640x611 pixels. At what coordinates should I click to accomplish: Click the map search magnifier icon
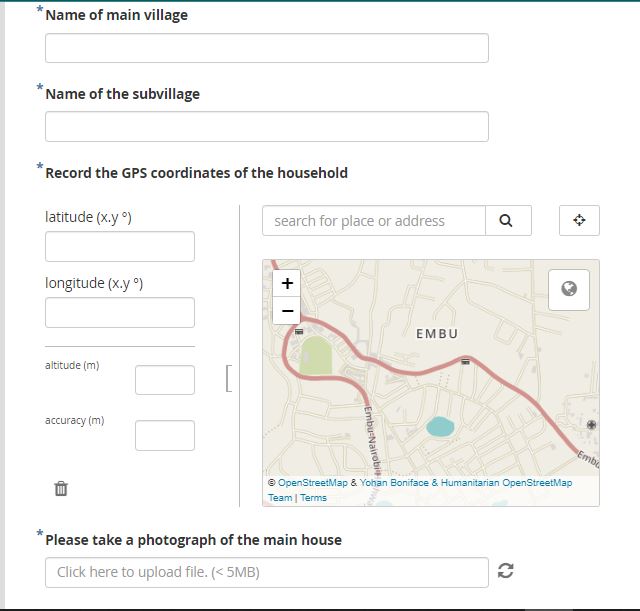pos(508,220)
